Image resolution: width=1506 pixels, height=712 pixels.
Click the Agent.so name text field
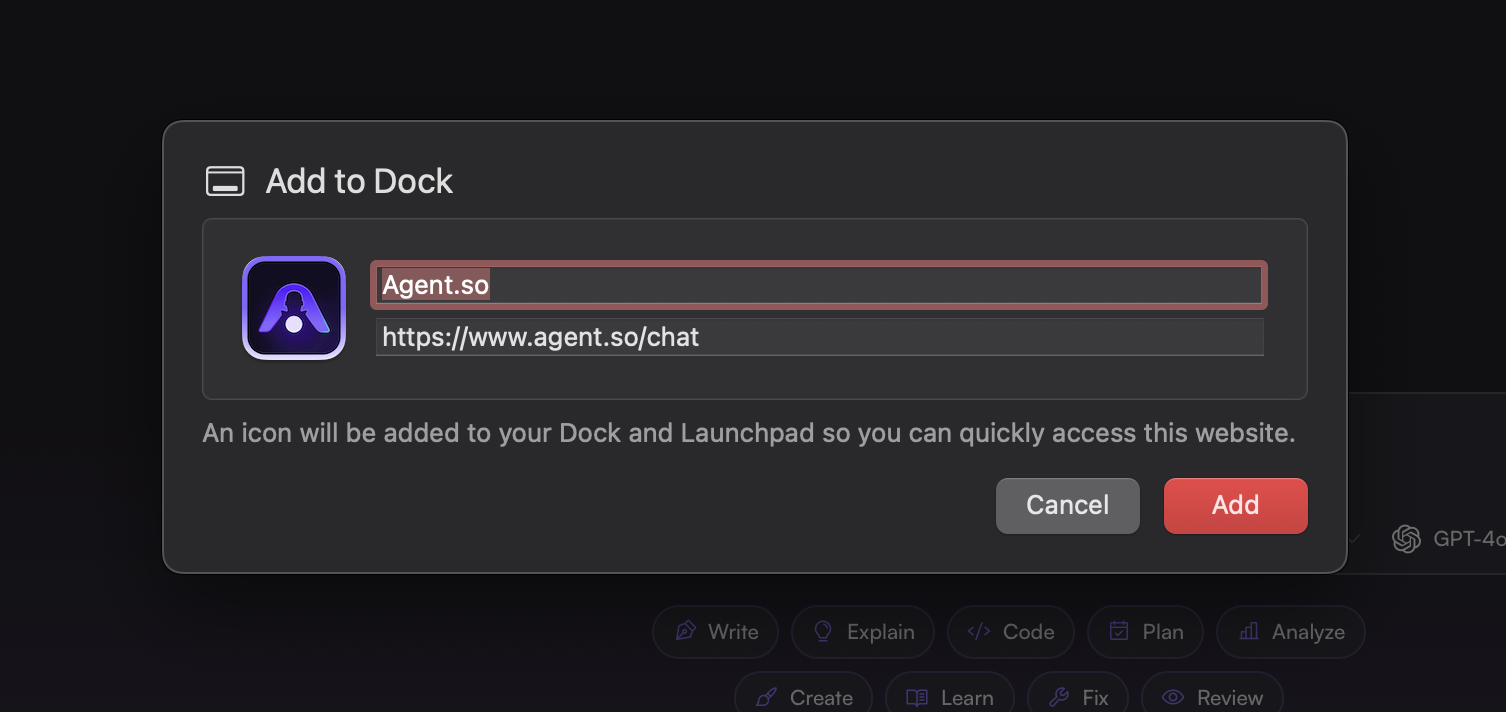[x=819, y=285]
